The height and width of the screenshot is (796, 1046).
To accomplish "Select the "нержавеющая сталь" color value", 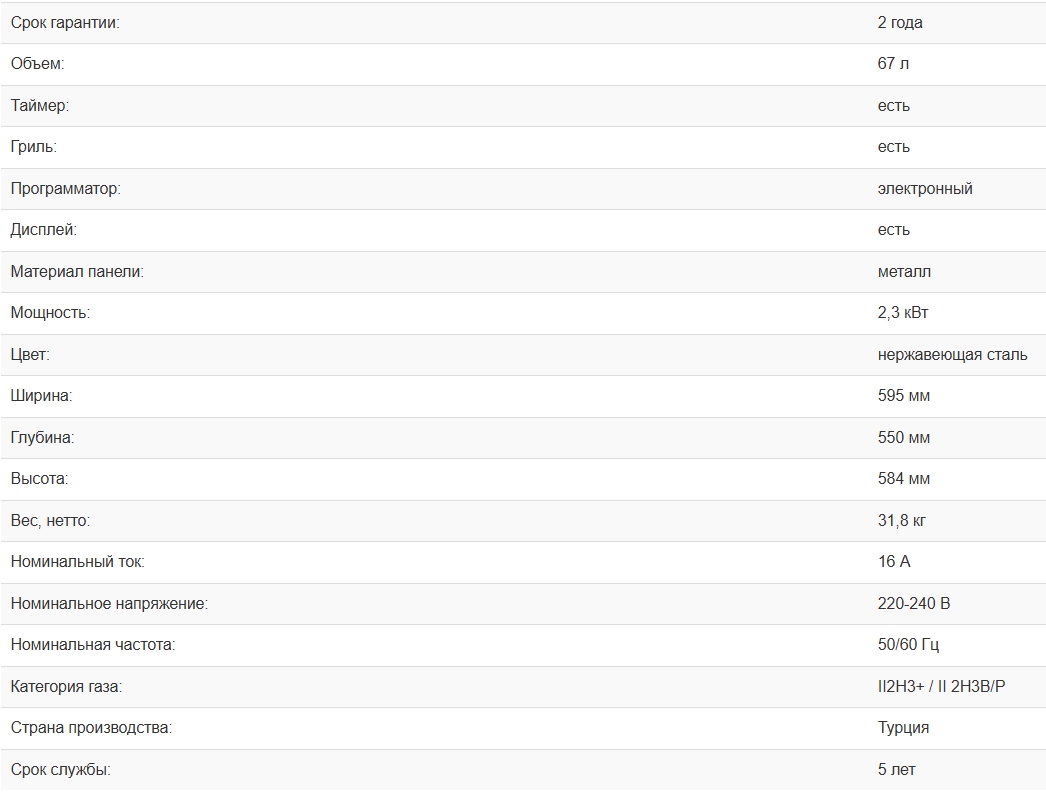I will [x=952, y=355].
